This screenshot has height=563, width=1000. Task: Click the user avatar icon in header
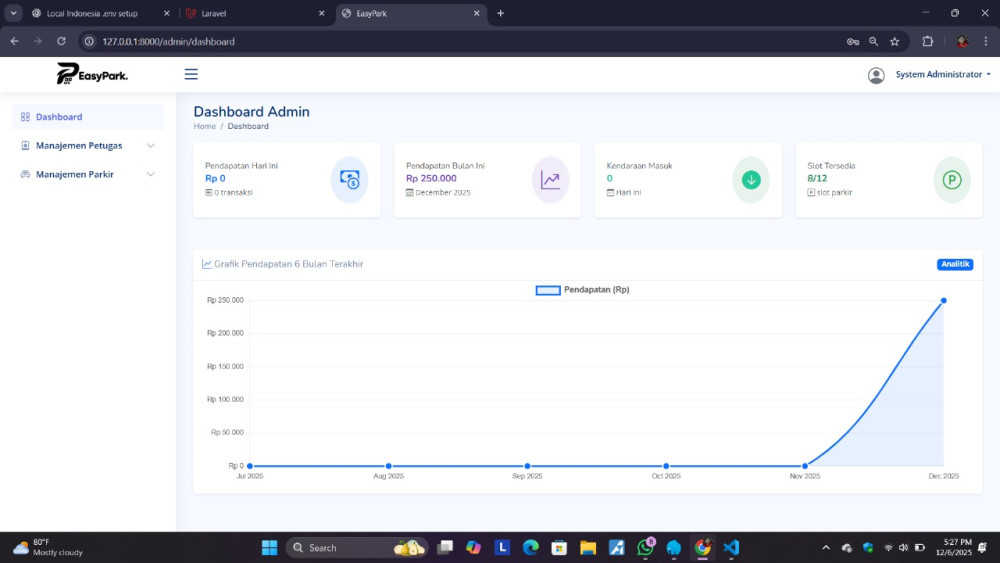coord(876,75)
